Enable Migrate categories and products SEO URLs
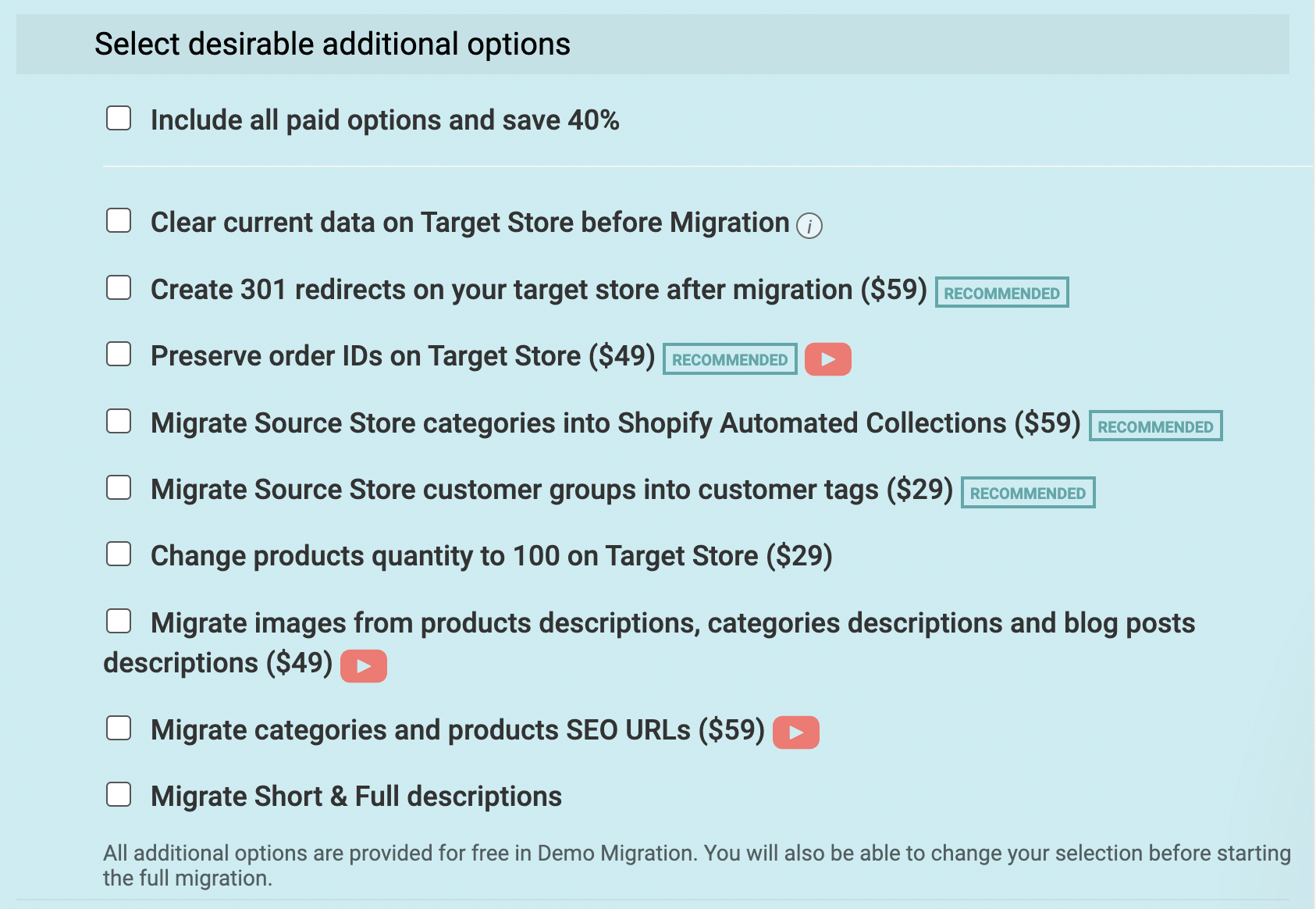Viewport: 1316px width, 909px height. click(118, 729)
